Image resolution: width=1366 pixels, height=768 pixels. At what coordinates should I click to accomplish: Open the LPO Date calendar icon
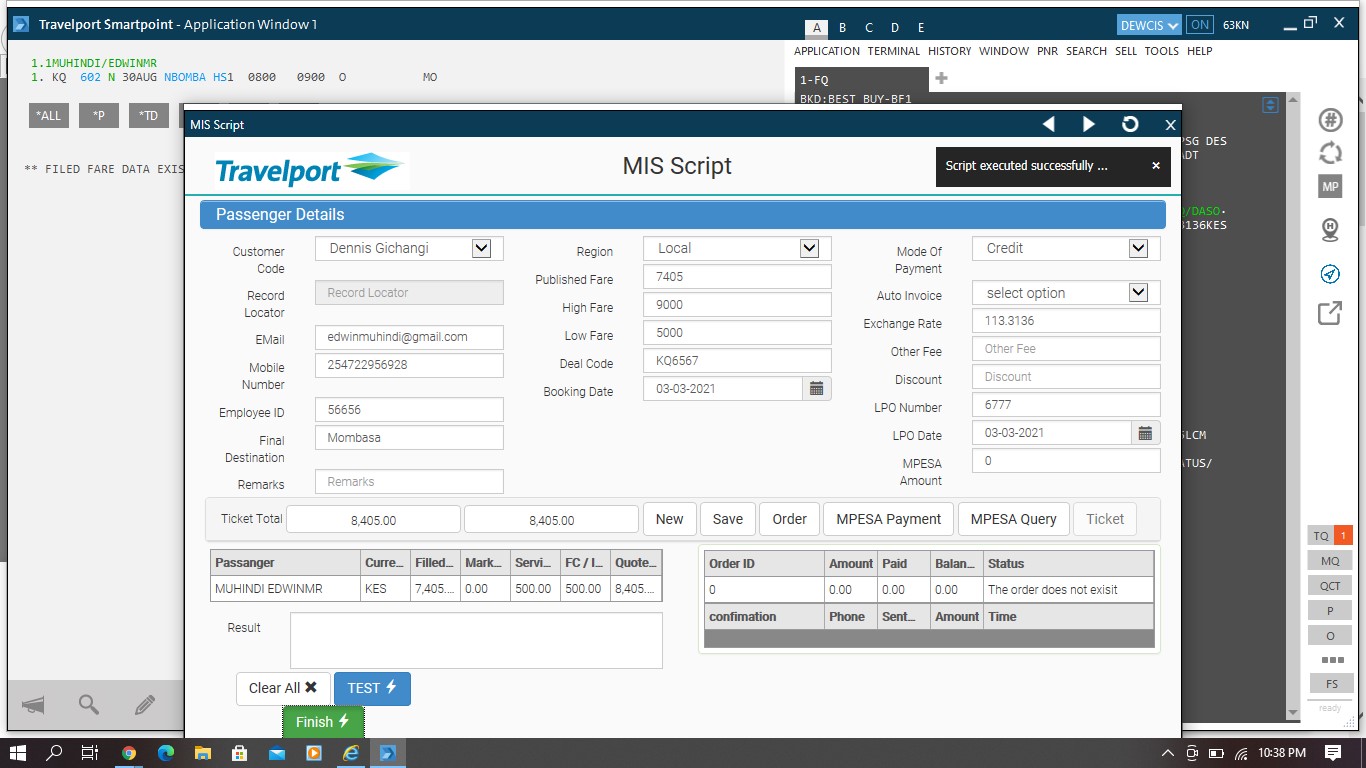pyautogui.click(x=1145, y=433)
